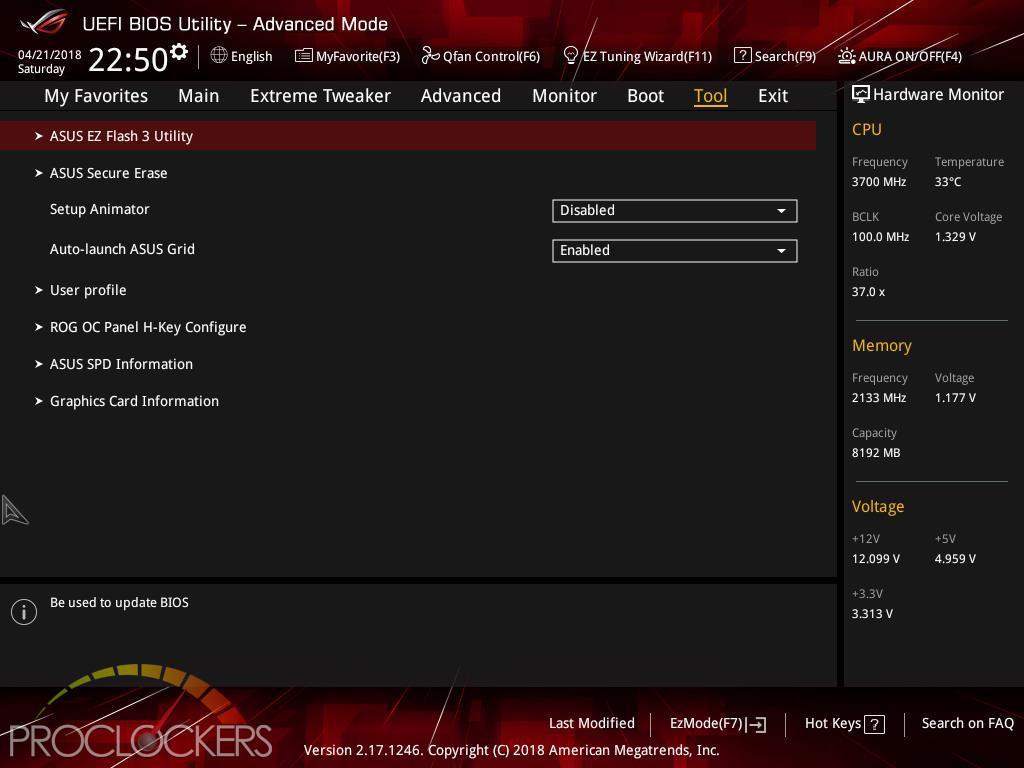Click the 22:50 clock display
Screen dimensions: 1024x768
coord(128,59)
